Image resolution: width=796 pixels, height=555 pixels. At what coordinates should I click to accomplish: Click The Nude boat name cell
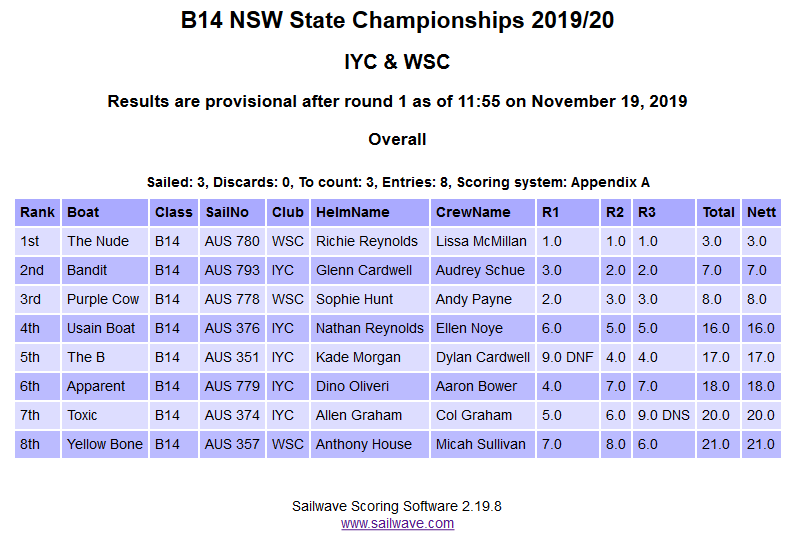tap(105, 241)
